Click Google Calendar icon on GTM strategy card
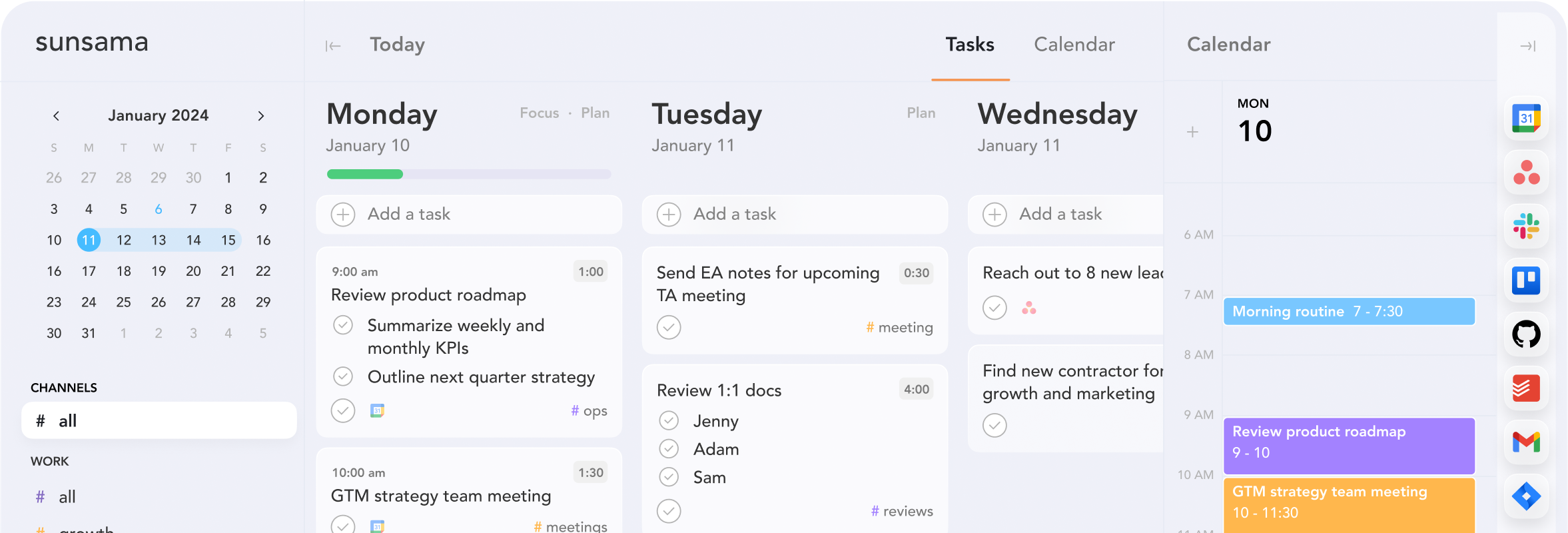 pyautogui.click(x=377, y=526)
